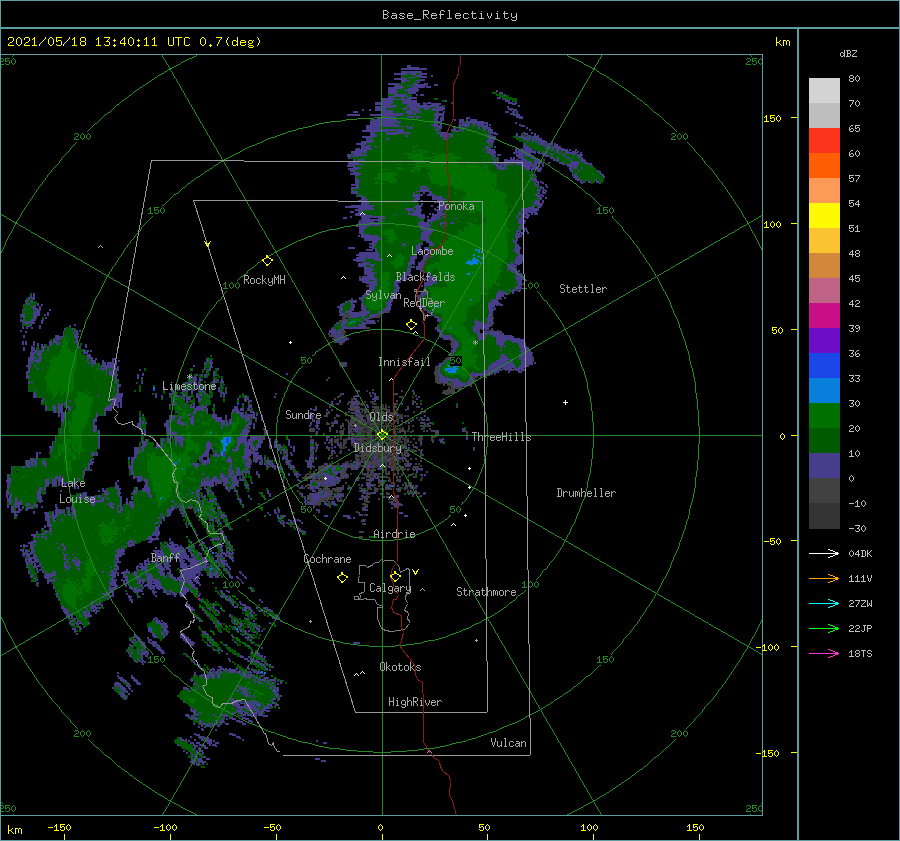This screenshot has width=900, height=841.
Task: Pick the yellow 51-54 dBZ color swatch
Action: (x=824, y=215)
